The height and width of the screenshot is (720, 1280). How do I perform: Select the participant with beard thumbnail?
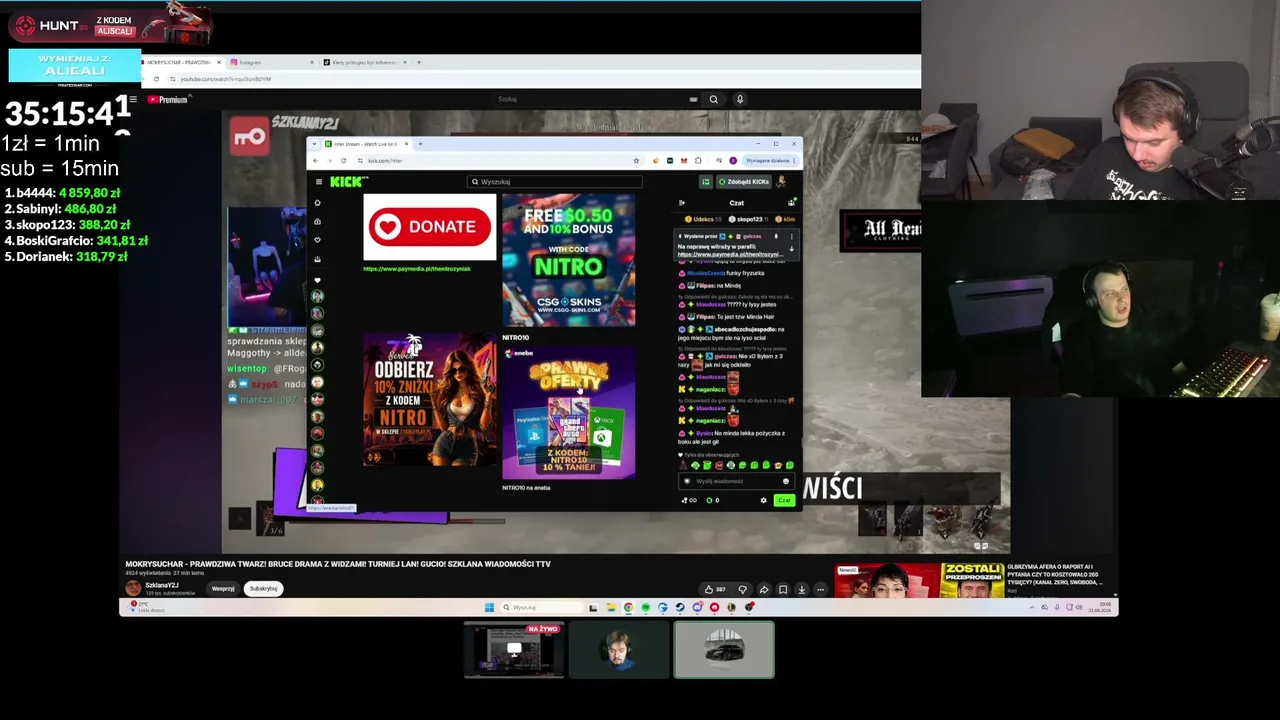point(619,650)
